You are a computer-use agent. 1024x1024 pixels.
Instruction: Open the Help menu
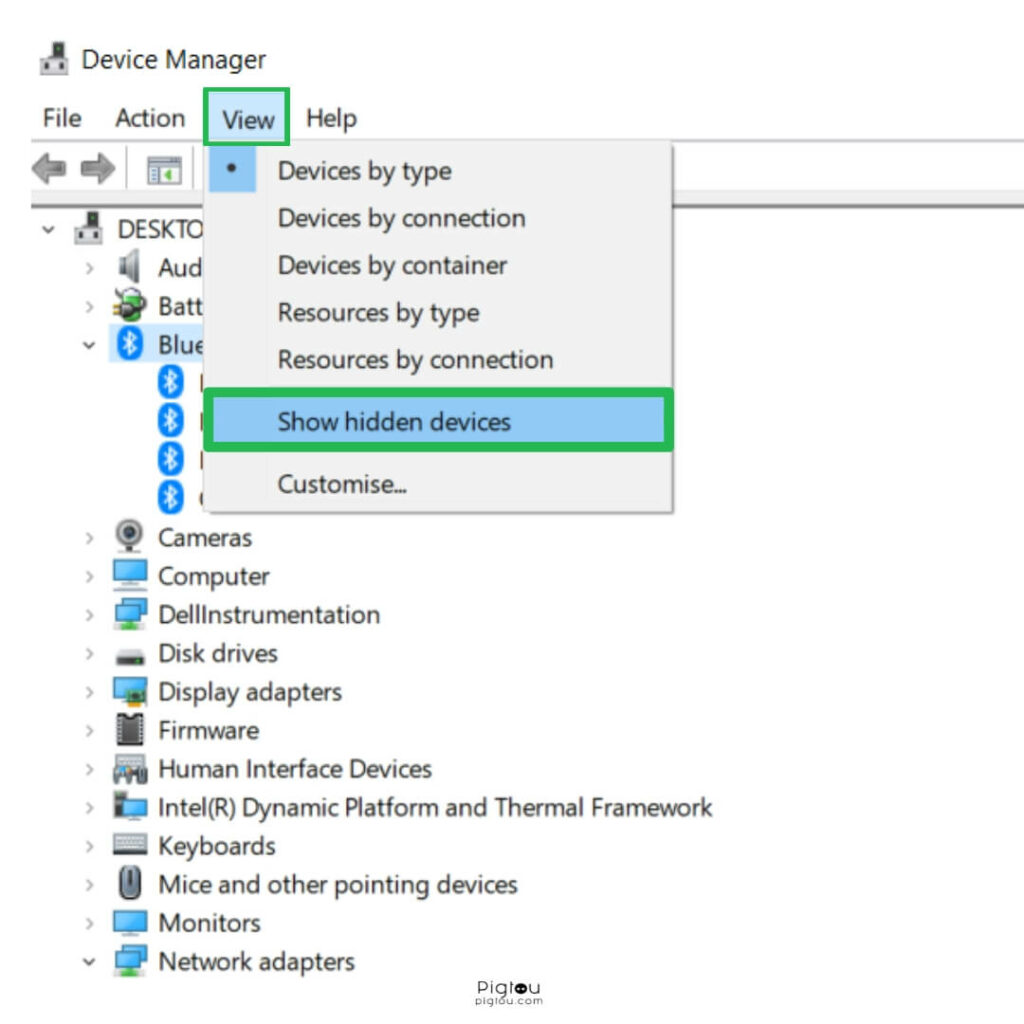[331, 118]
